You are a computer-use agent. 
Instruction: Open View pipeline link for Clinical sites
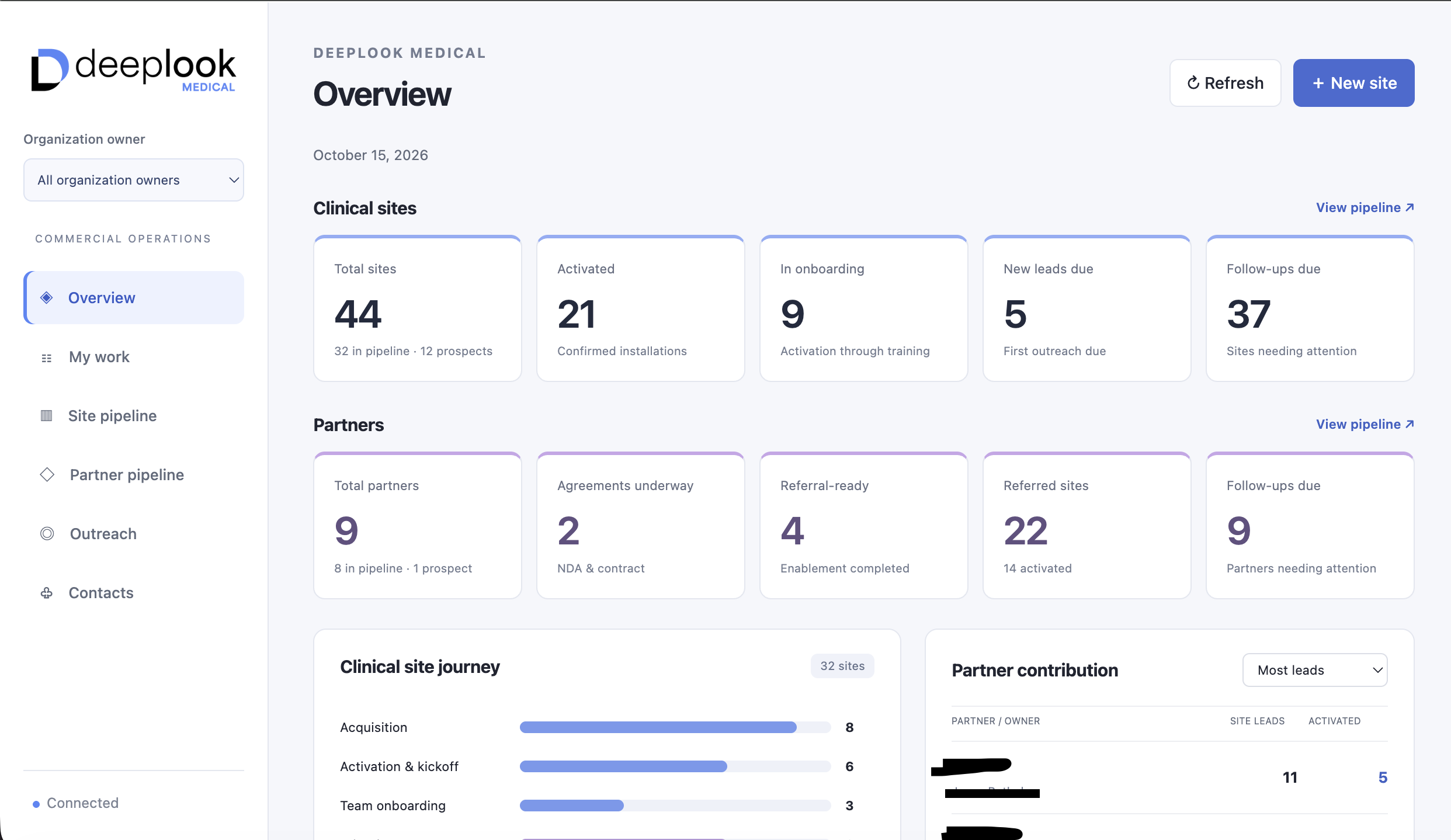point(1365,207)
